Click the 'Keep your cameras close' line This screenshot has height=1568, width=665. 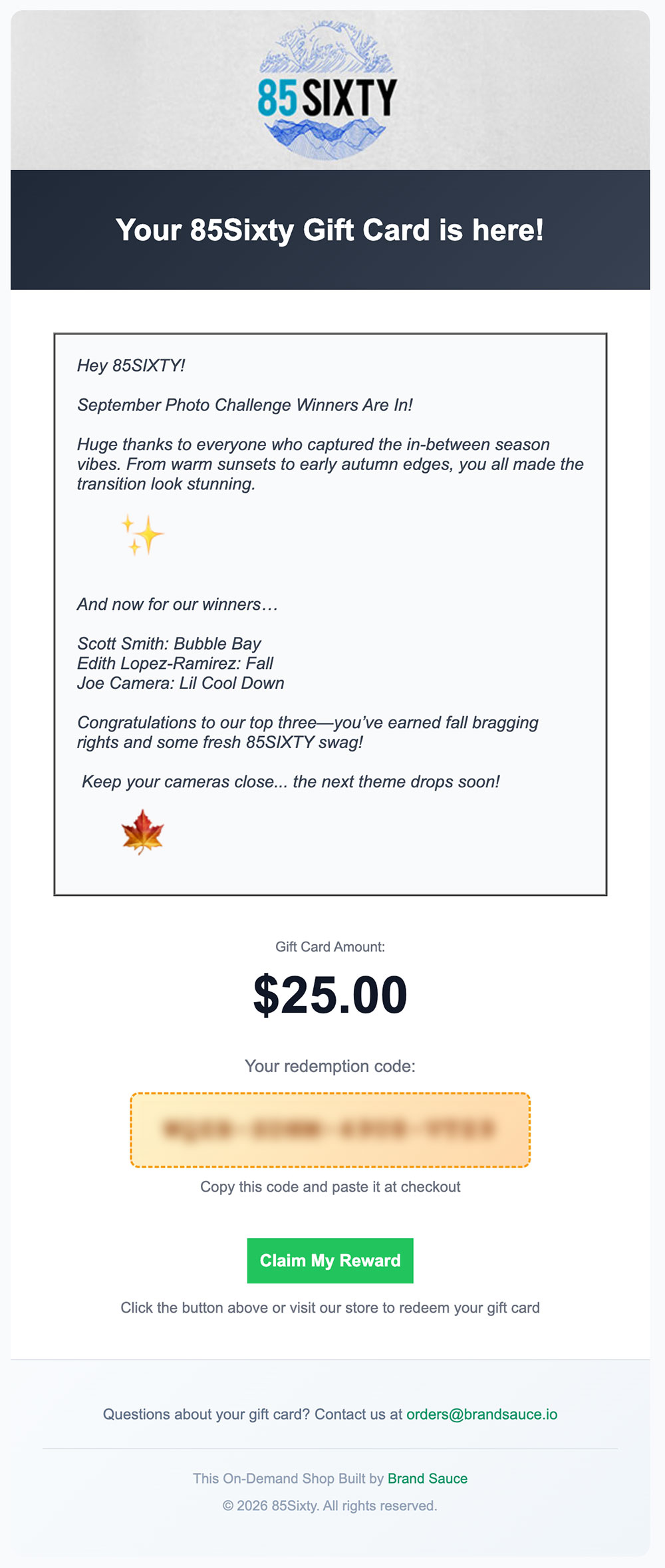coord(291,781)
